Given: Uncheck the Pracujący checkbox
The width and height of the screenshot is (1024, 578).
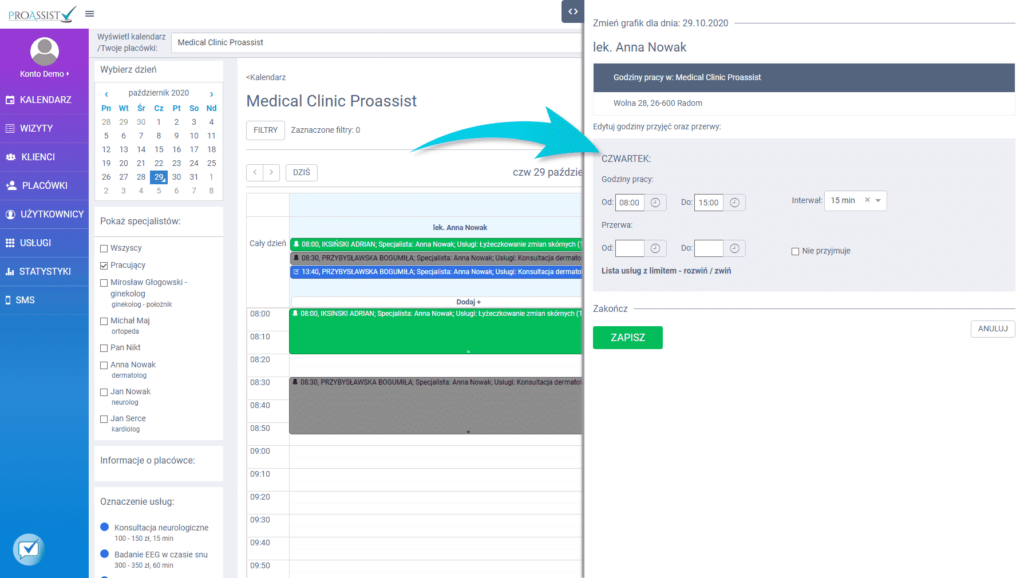Looking at the screenshot, I should click(x=104, y=266).
